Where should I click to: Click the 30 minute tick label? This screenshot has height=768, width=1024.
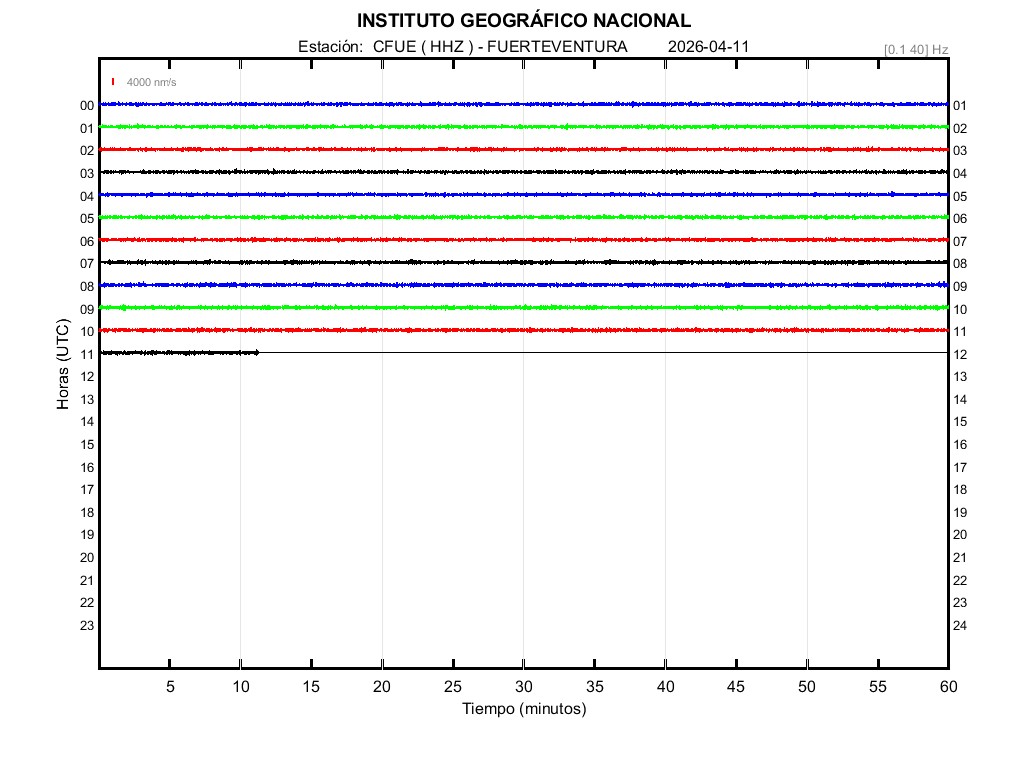click(523, 686)
